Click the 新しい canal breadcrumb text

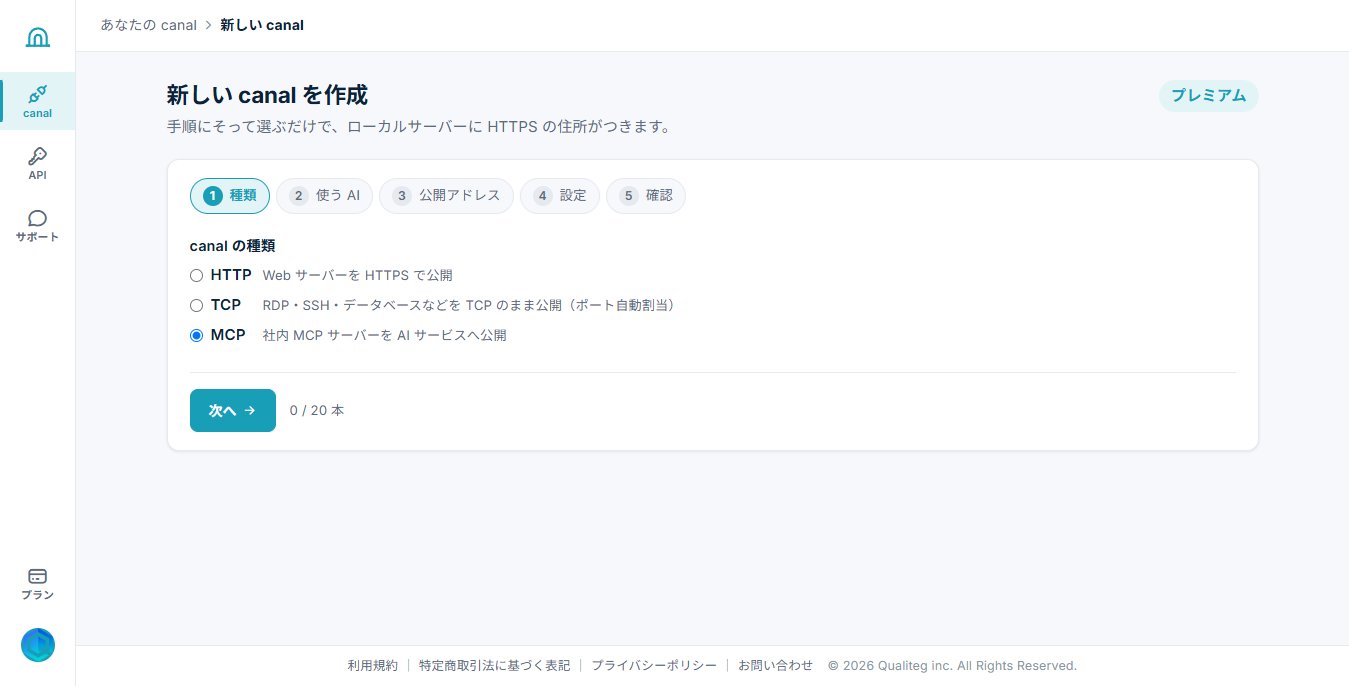pyautogui.click(x=262, y=25)
